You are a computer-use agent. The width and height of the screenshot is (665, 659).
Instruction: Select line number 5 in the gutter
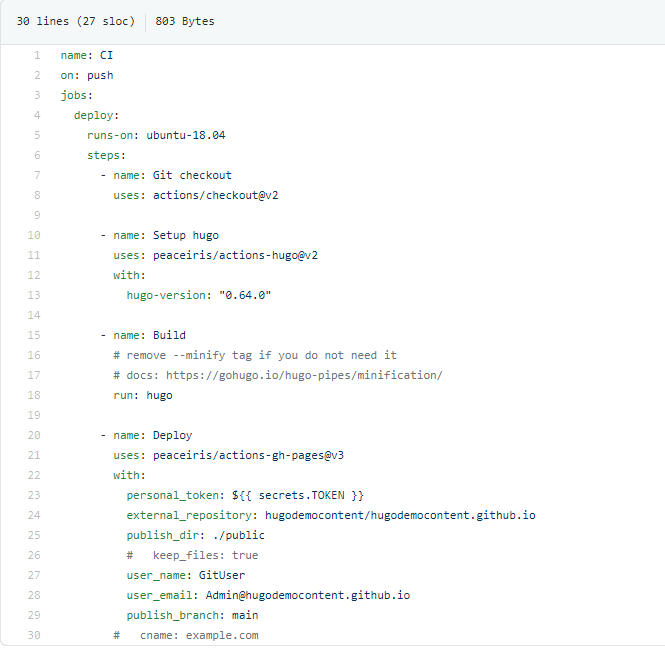coord(37,135)
